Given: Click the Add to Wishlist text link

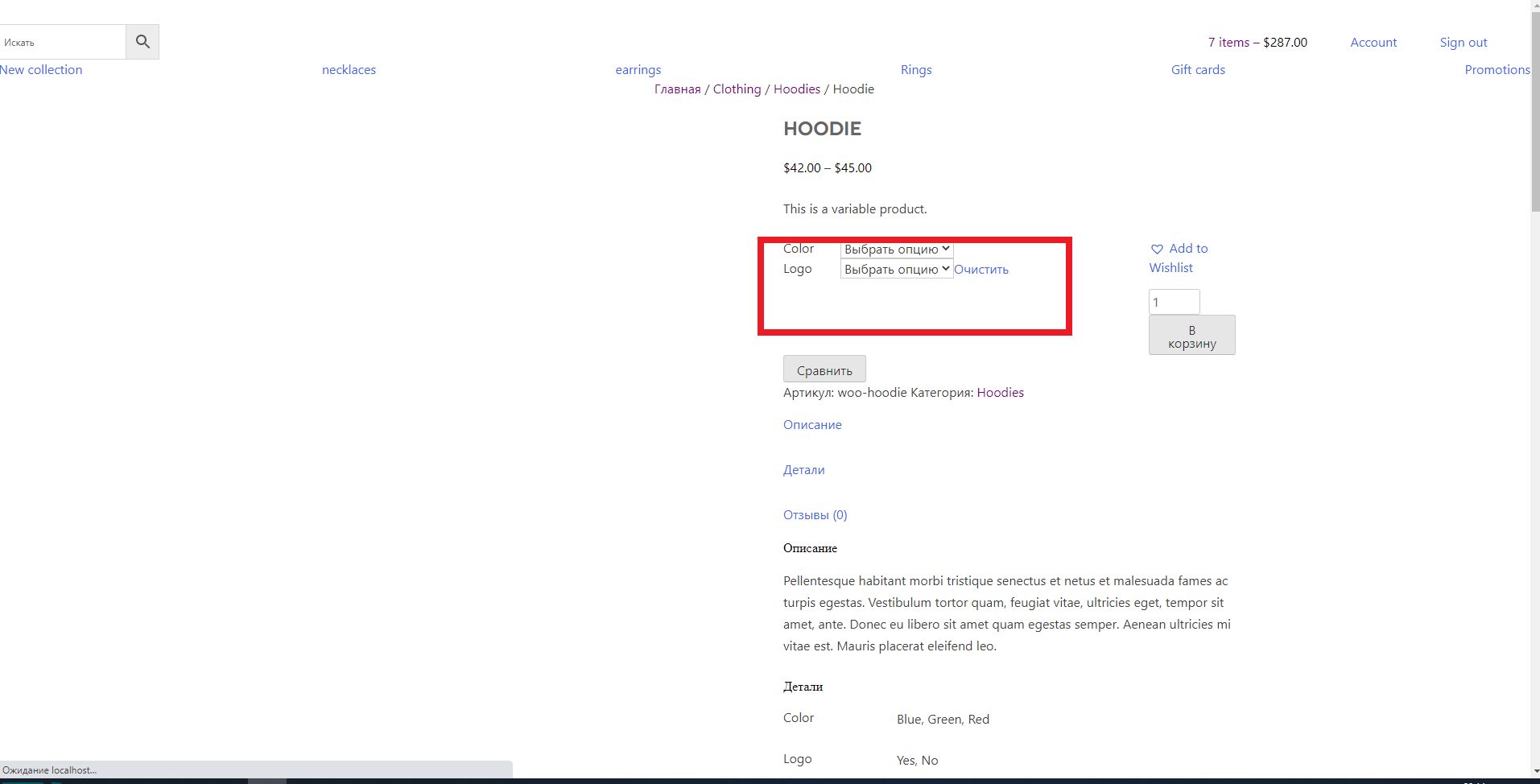Looking at the screenshot, I should tap(1179, 258).
